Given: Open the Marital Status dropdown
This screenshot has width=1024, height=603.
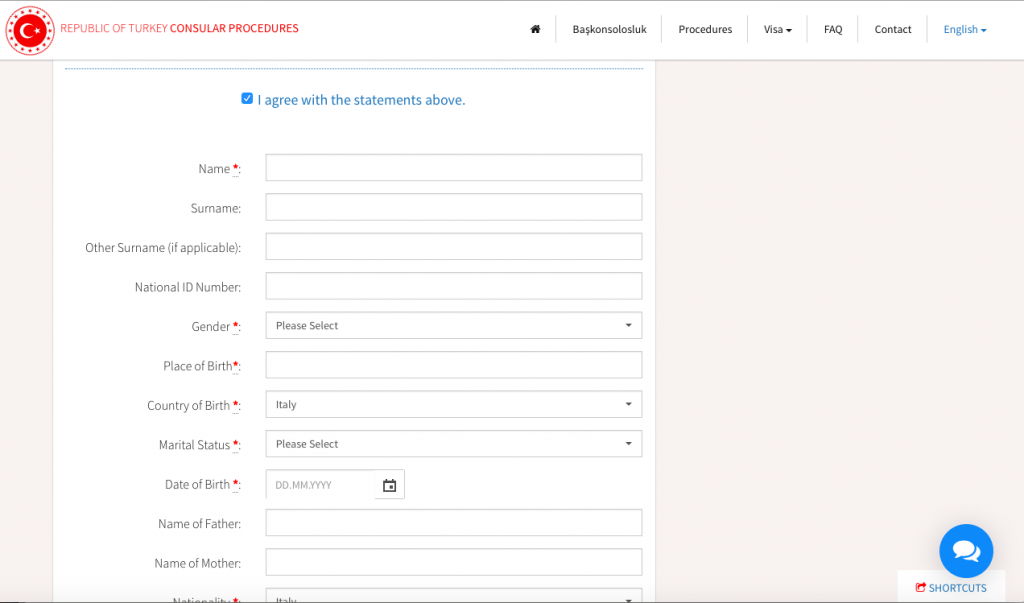Looking at the screenshot, I should [453, 443].
